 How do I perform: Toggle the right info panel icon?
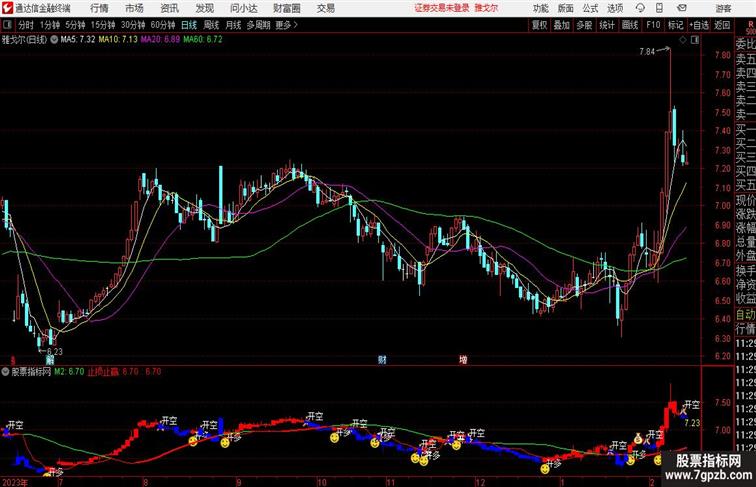point(695,40)
